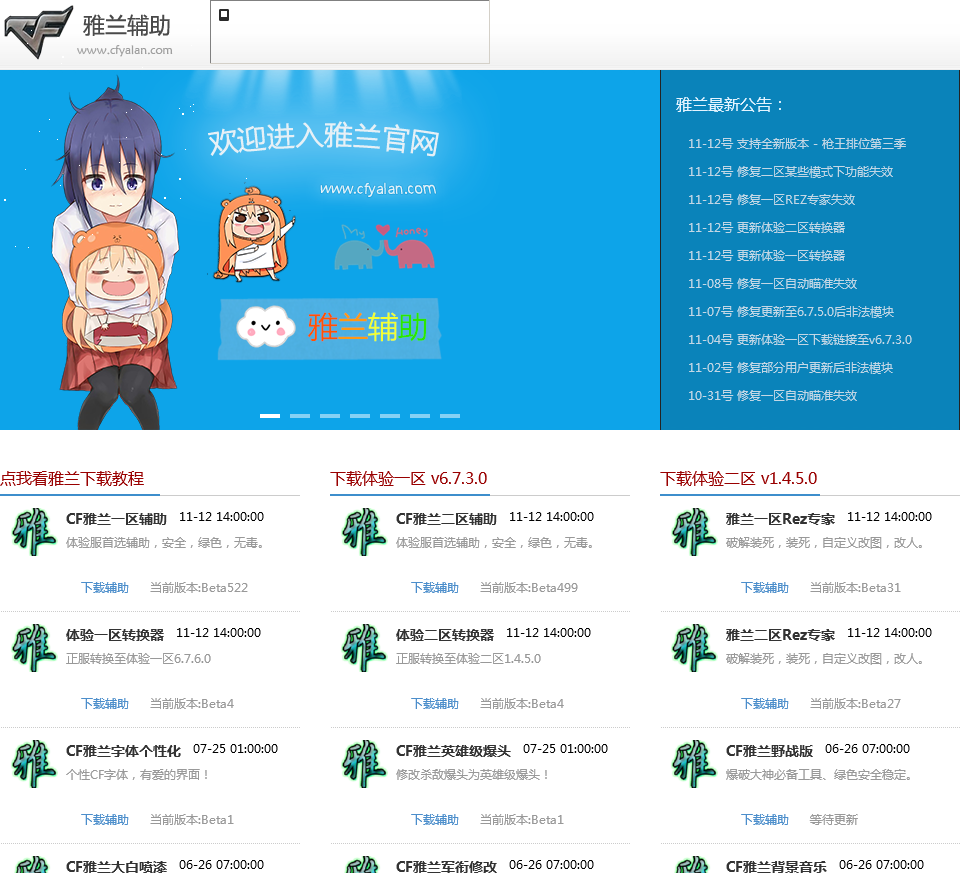Click the 雅兰二区Rez专家 title
This screenshot has width=960, height=873.
click(x=781, y=635)
